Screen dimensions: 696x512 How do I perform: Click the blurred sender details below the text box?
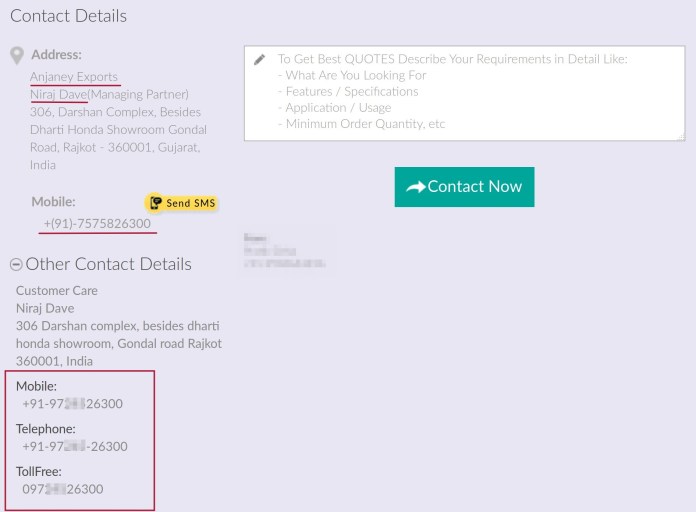pos(284,250)
